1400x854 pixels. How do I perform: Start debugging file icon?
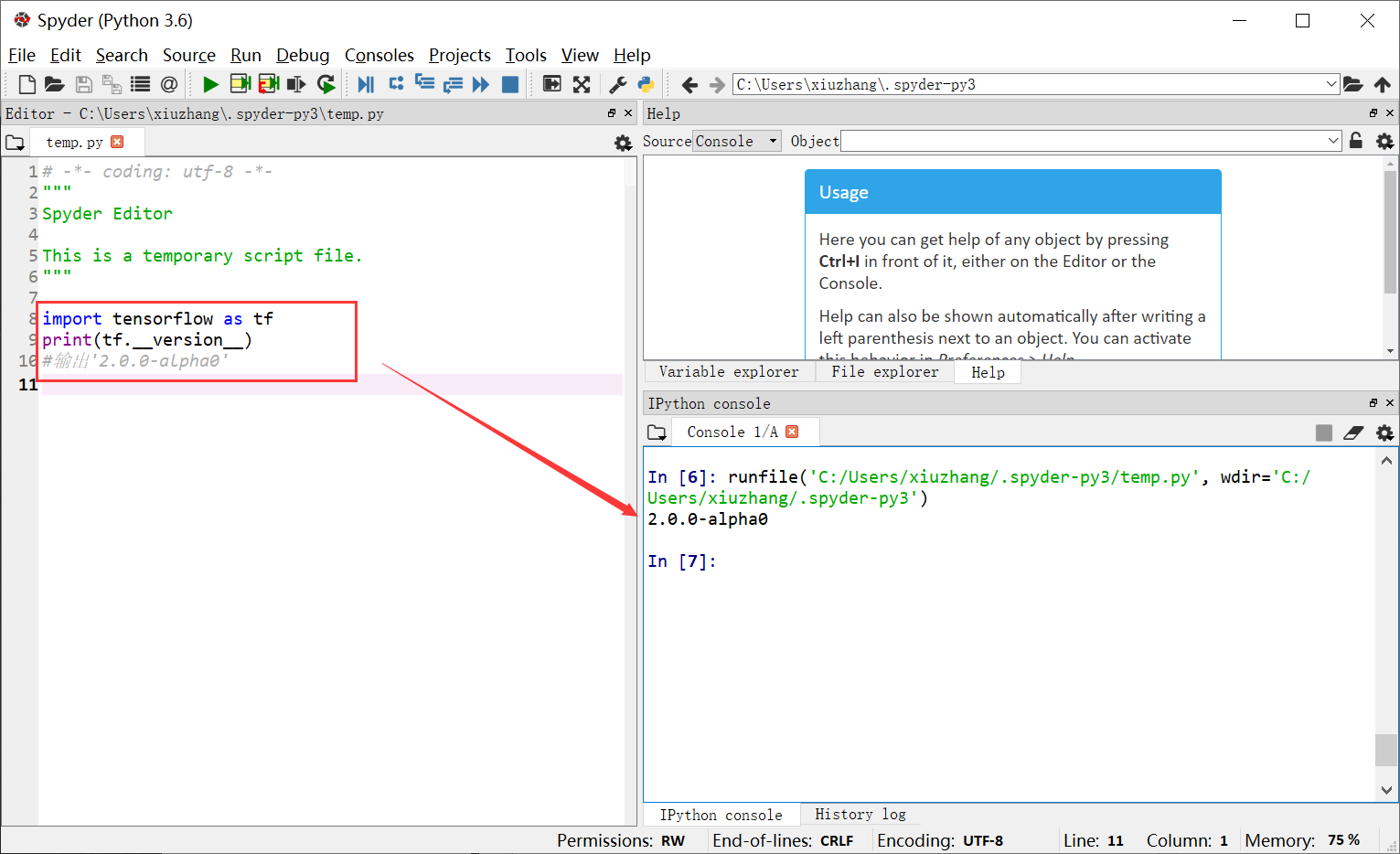point(366,84)
